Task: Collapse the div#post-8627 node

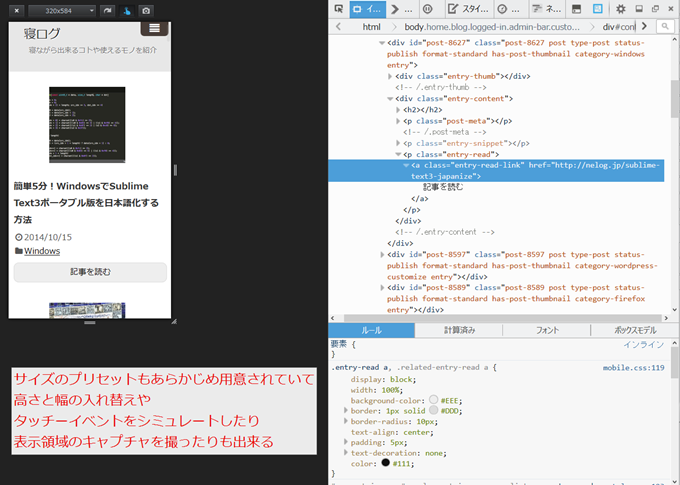Action: point(382,43)
